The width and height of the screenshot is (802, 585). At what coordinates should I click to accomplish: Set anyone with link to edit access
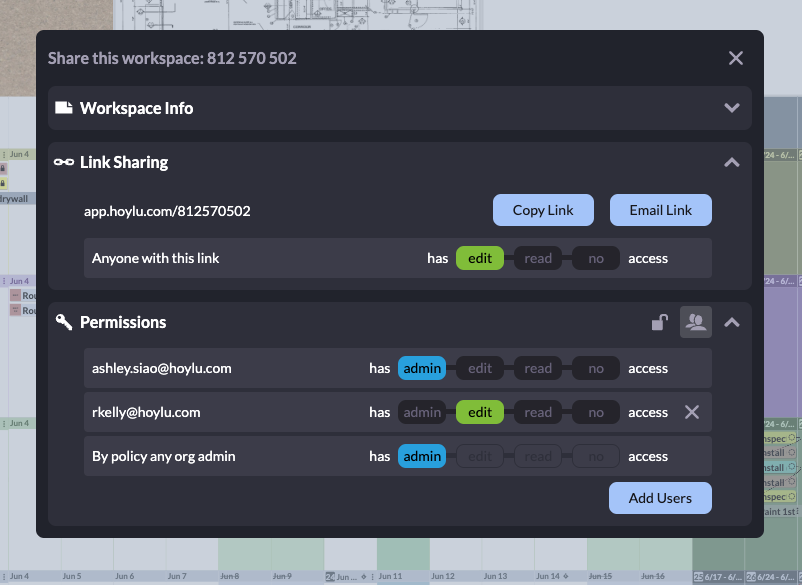click(x=480, y=258)
